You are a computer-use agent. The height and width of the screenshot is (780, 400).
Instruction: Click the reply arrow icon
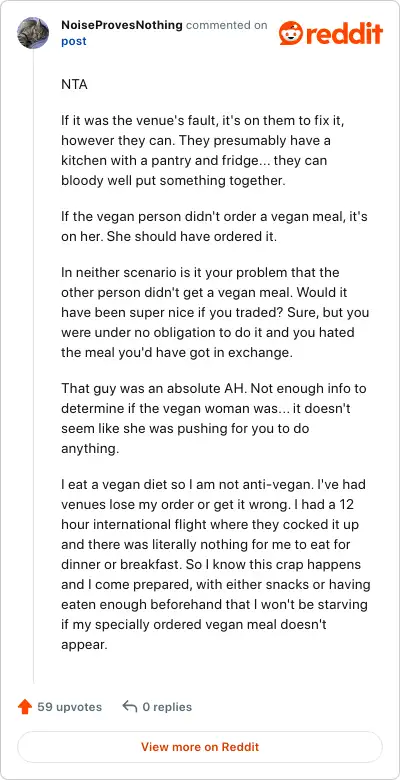(x=129, y=706)
